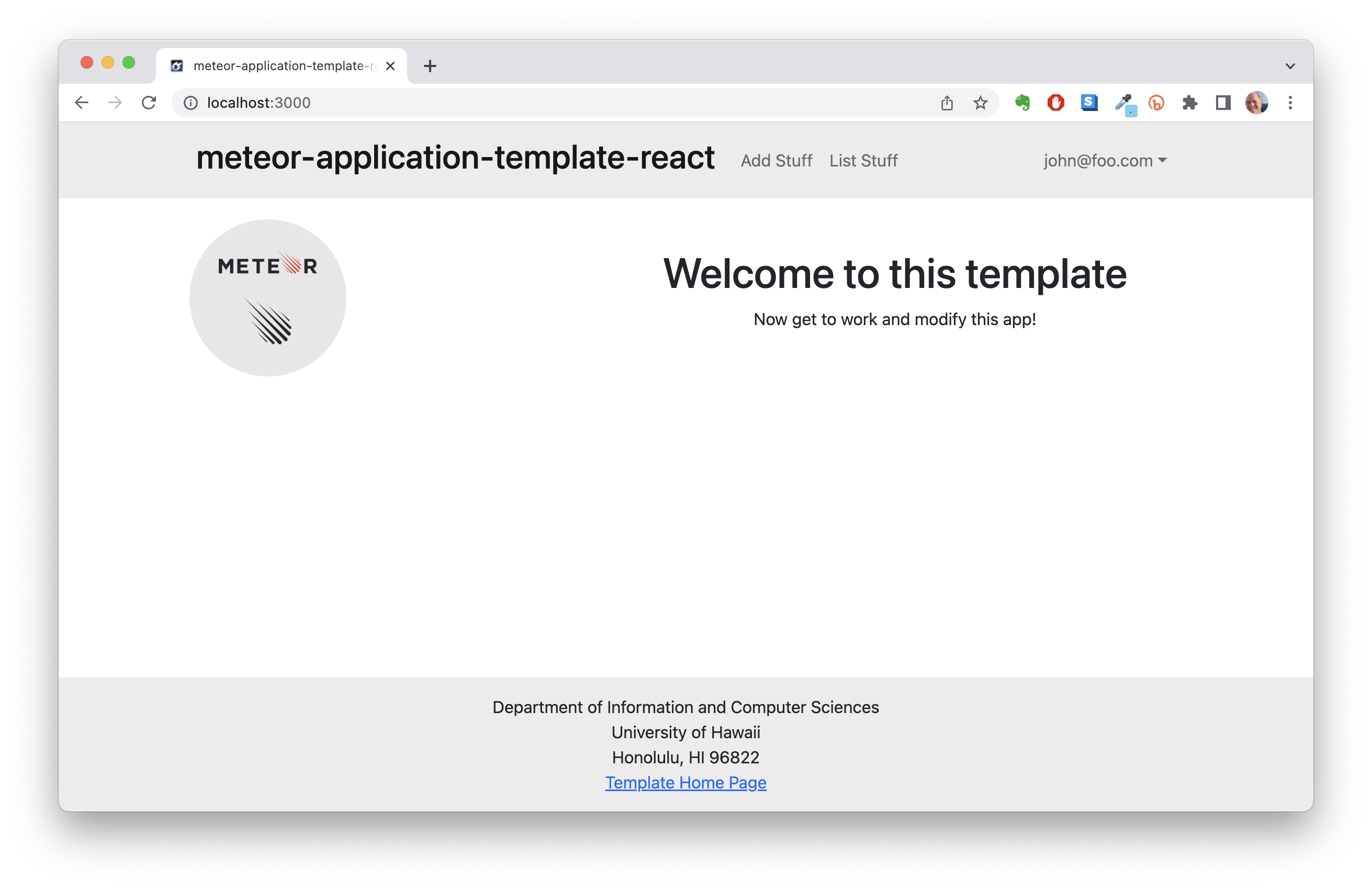Open the Extensions puzzle piece menu
Screen dimensions: 1372x889
1190,103
